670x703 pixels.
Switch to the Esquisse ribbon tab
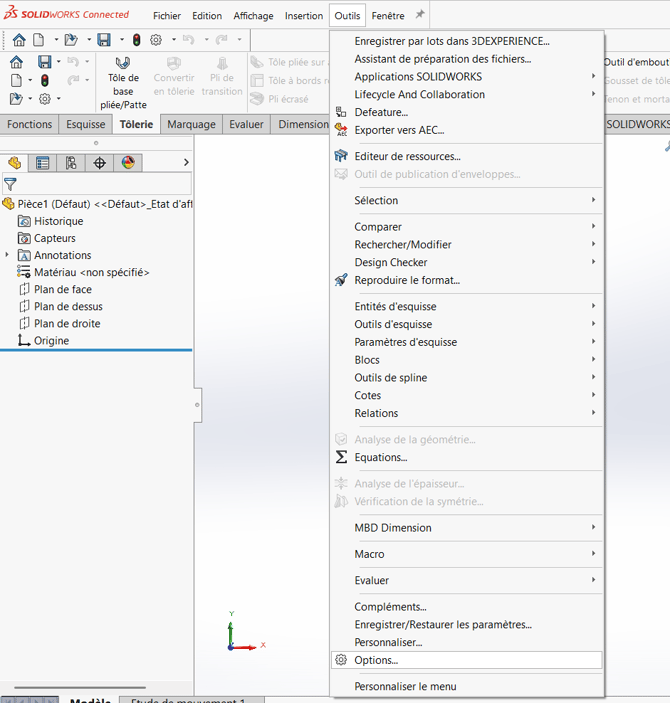pyautogui.click(x=86, y=124)
